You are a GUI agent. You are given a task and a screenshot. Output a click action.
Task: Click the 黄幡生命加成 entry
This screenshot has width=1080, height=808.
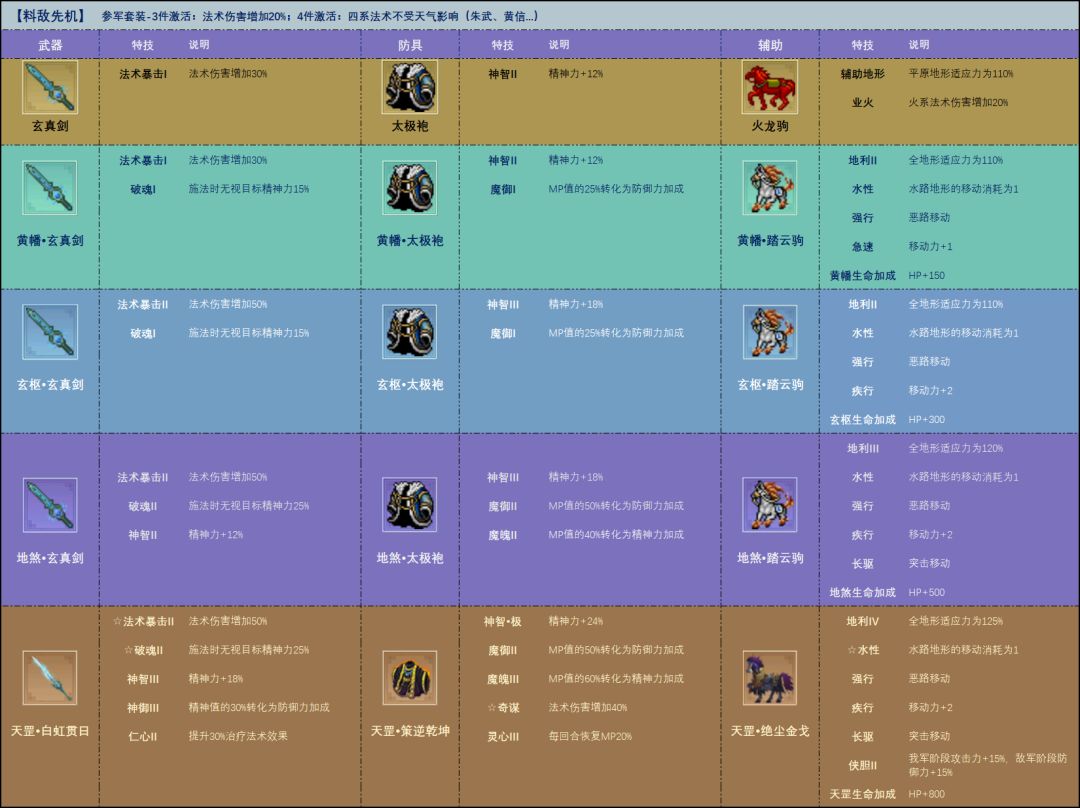tap(862, 276)
